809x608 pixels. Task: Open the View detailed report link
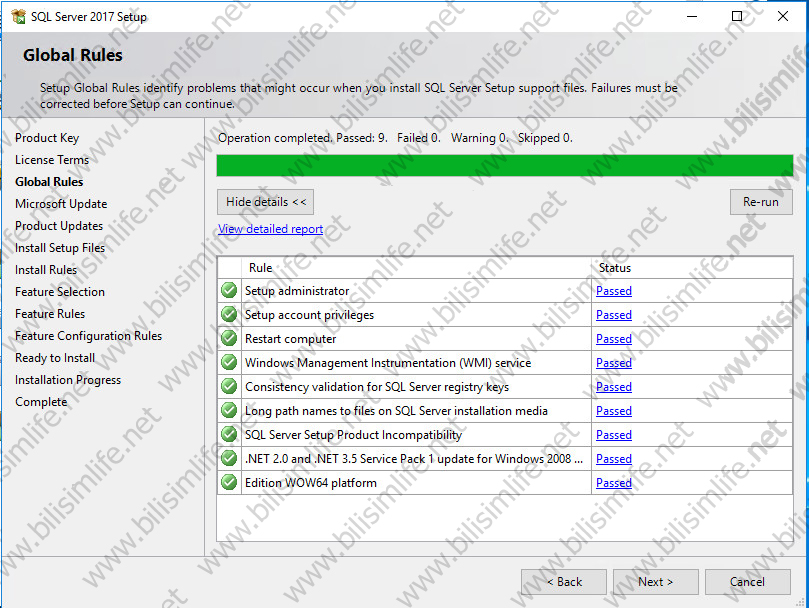[x=270, y=229]
